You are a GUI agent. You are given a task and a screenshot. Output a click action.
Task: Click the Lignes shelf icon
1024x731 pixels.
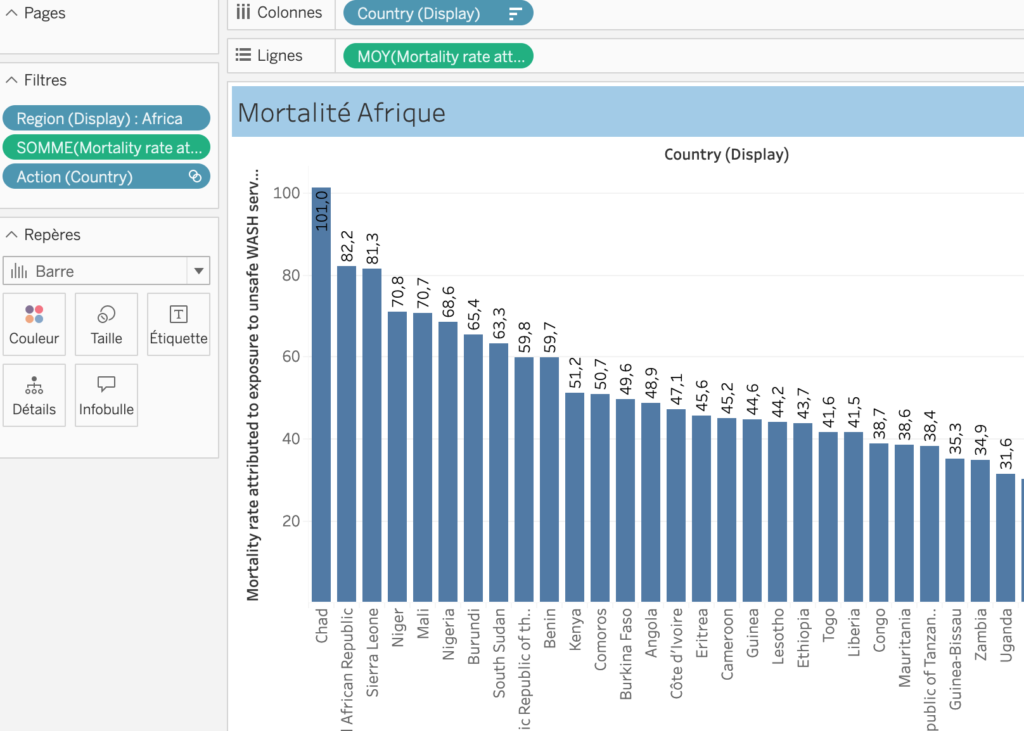(243, 55)
